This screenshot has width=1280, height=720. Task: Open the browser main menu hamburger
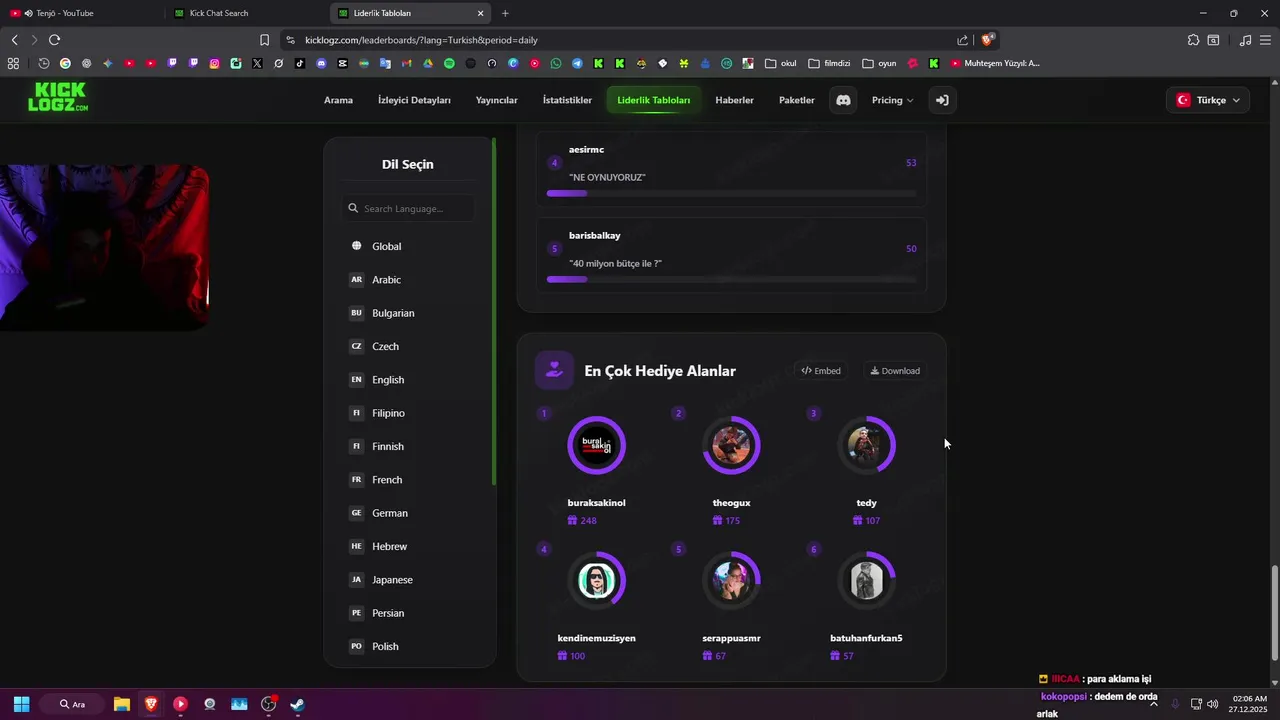1266,40
